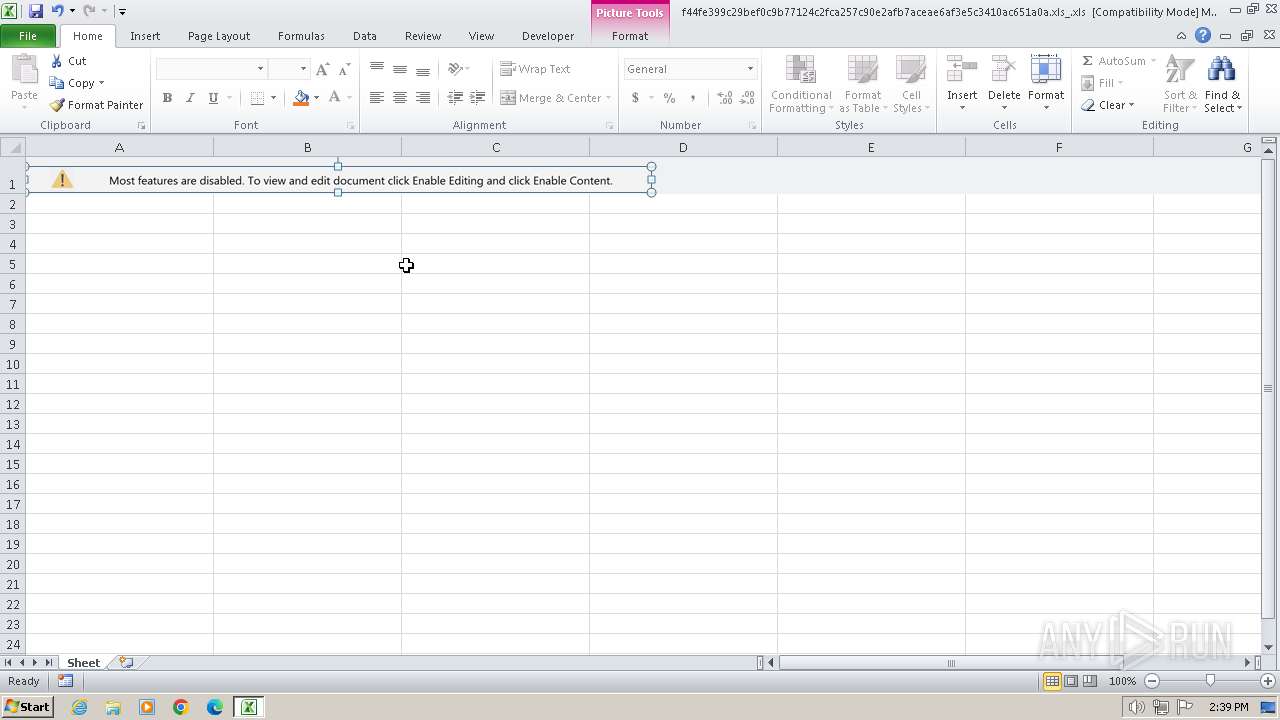Click Wrap Text button
This screenshot has width=1280, height=720.
point(536,69)
